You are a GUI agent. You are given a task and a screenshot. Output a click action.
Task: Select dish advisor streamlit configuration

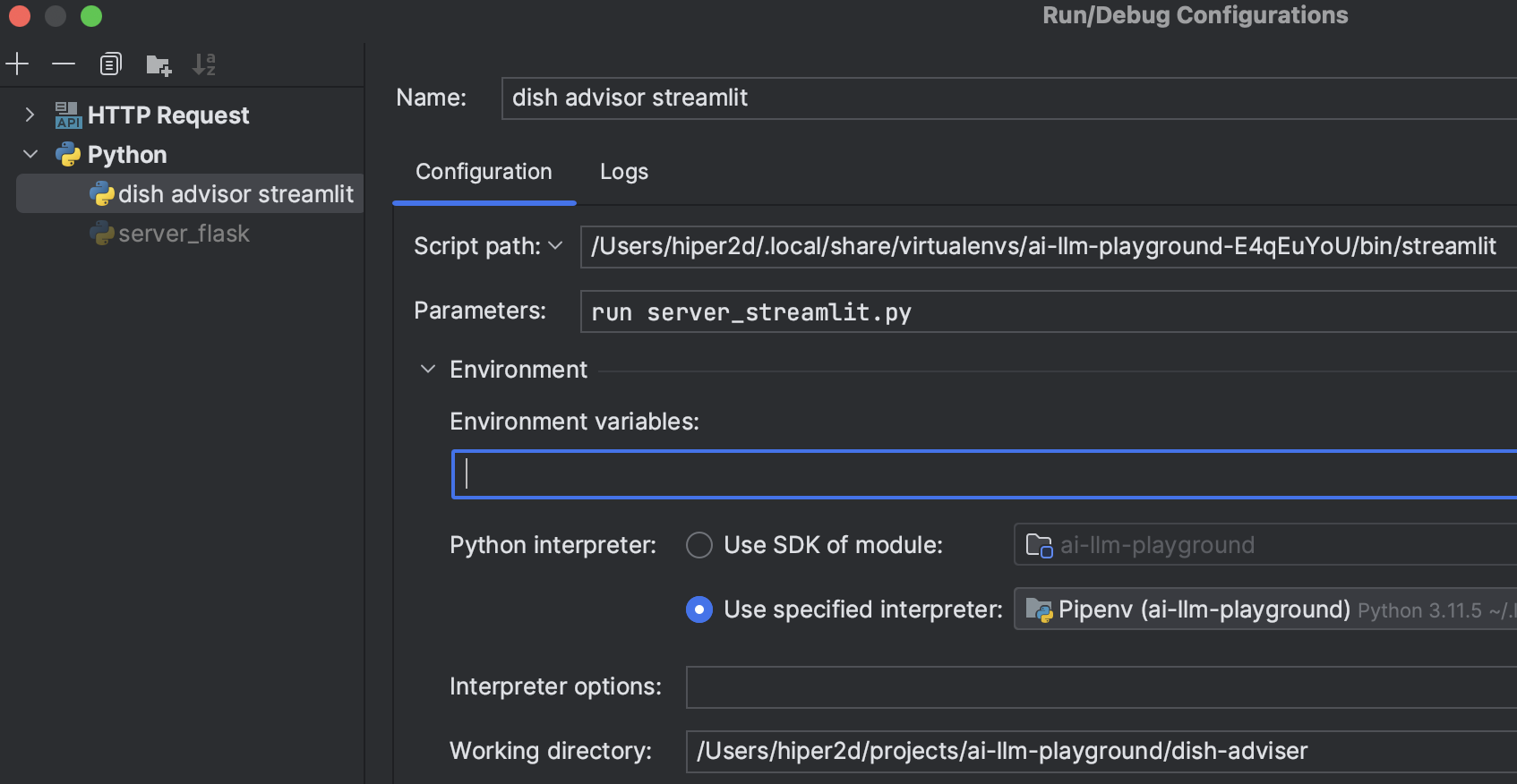click(190, 193)
